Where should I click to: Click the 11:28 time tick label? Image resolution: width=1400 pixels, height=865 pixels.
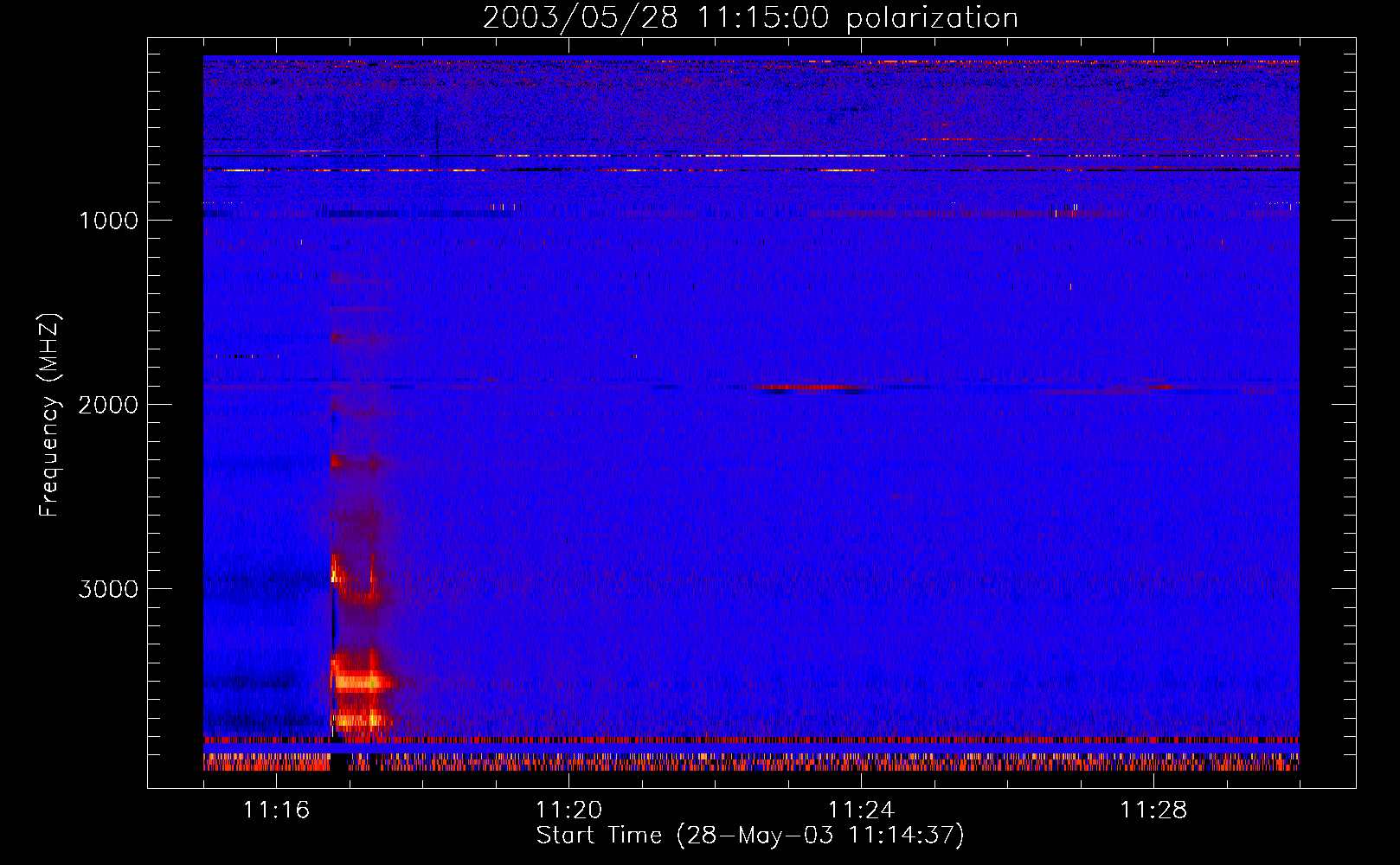coord(1153,810)
